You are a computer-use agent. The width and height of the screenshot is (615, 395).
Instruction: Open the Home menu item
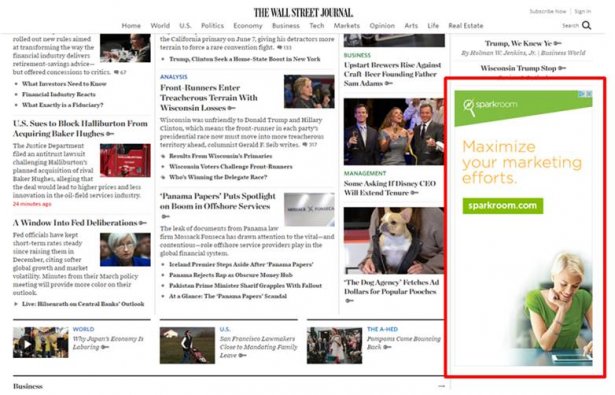tap(131, 25)
